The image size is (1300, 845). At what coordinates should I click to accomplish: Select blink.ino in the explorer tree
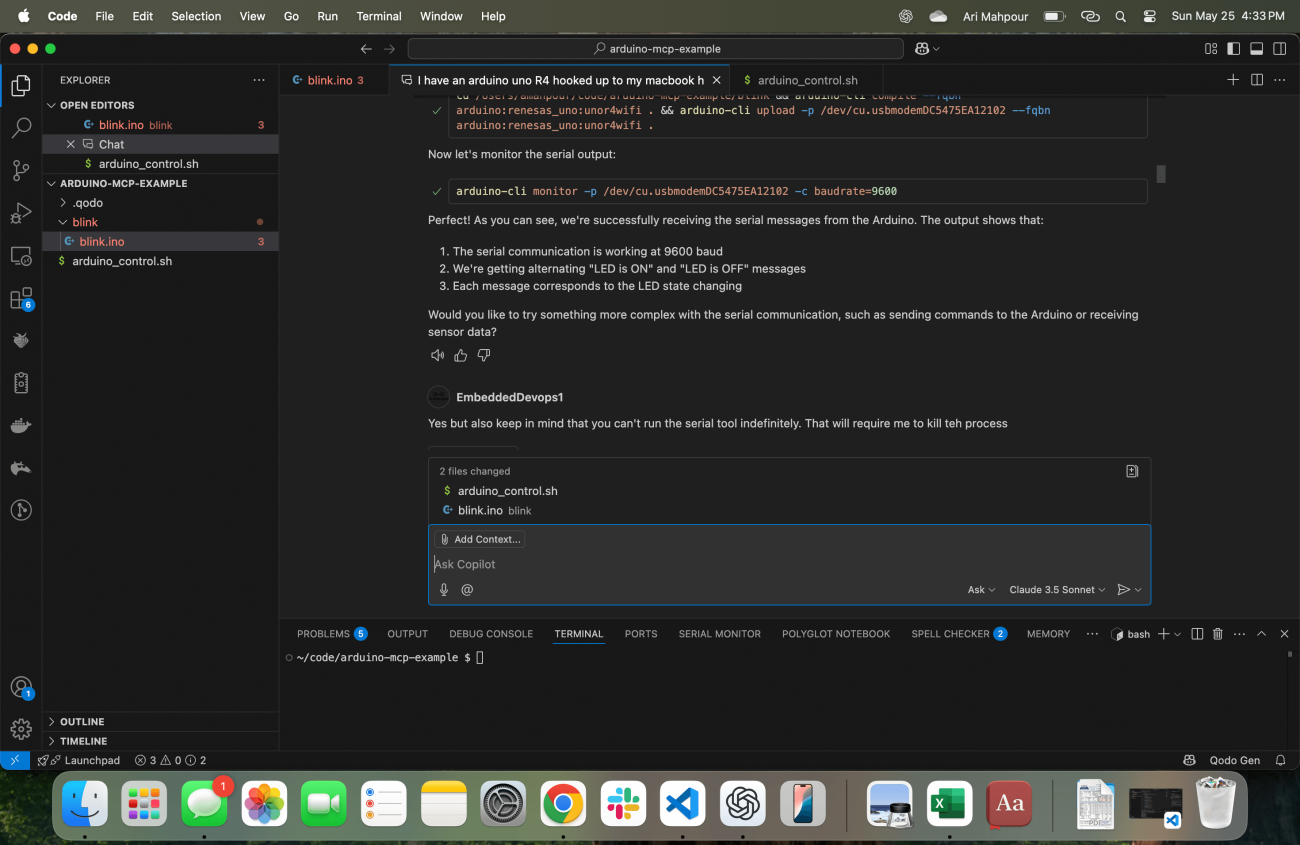[160, 242]
